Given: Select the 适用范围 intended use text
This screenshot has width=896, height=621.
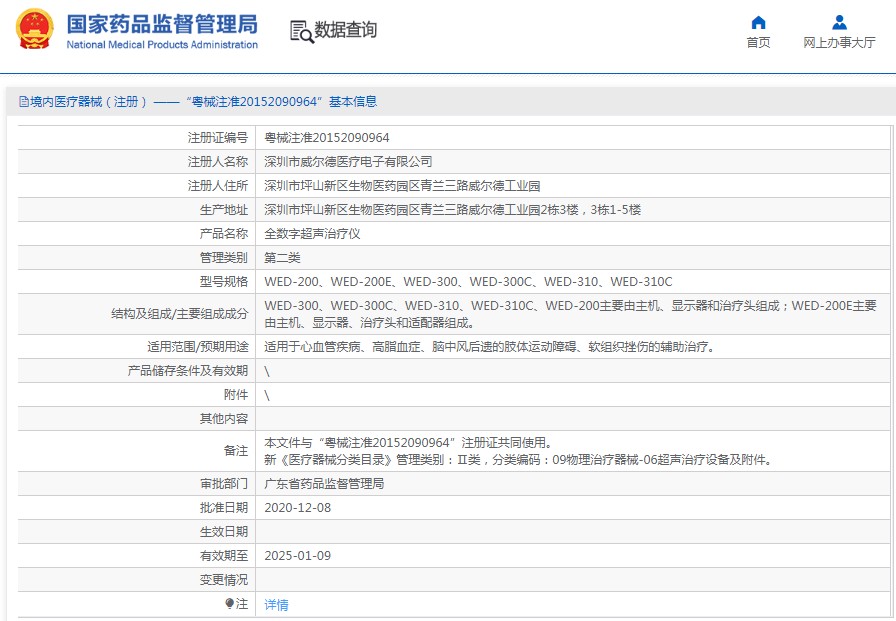Looking at the screenshot, I should tap(490, 347).
